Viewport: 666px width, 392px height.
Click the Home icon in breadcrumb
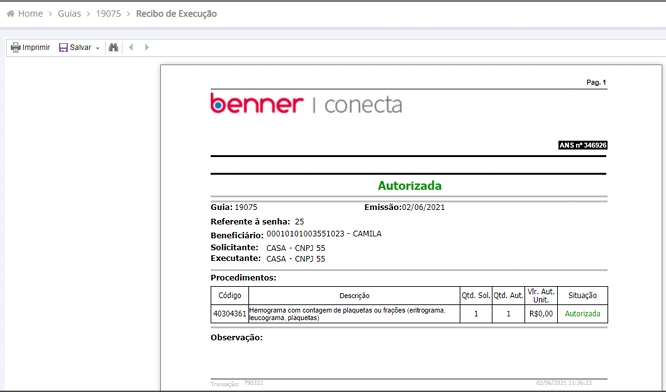tap(11, 14)
